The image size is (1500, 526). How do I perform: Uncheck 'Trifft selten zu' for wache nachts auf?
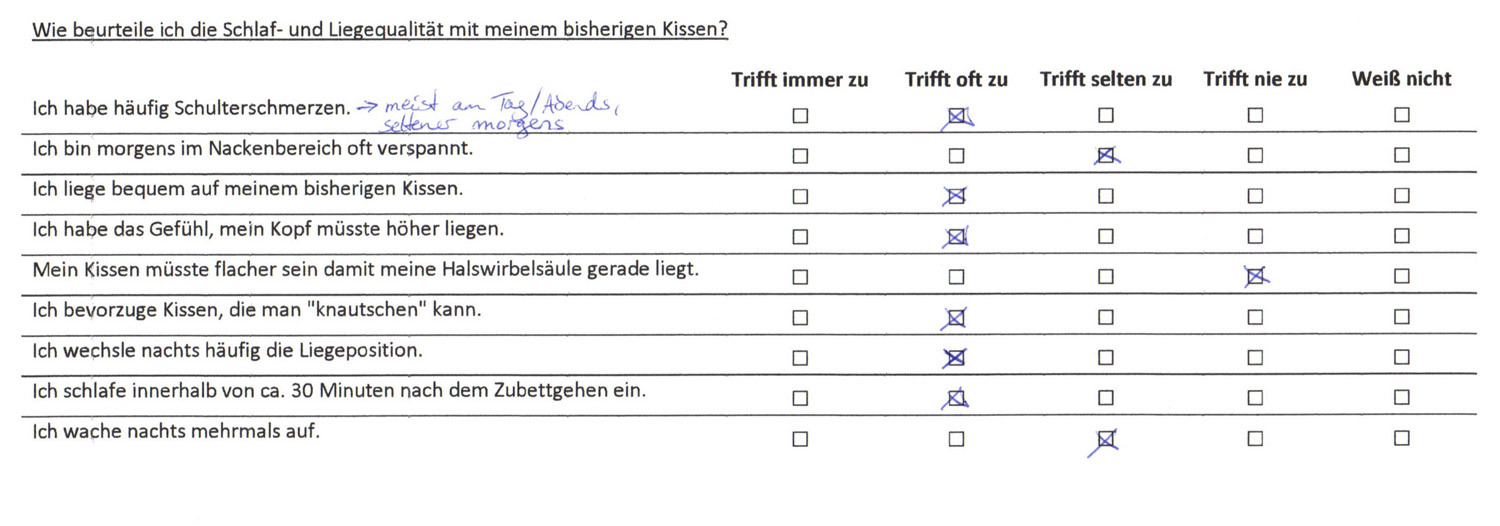tap(1105, 438)
